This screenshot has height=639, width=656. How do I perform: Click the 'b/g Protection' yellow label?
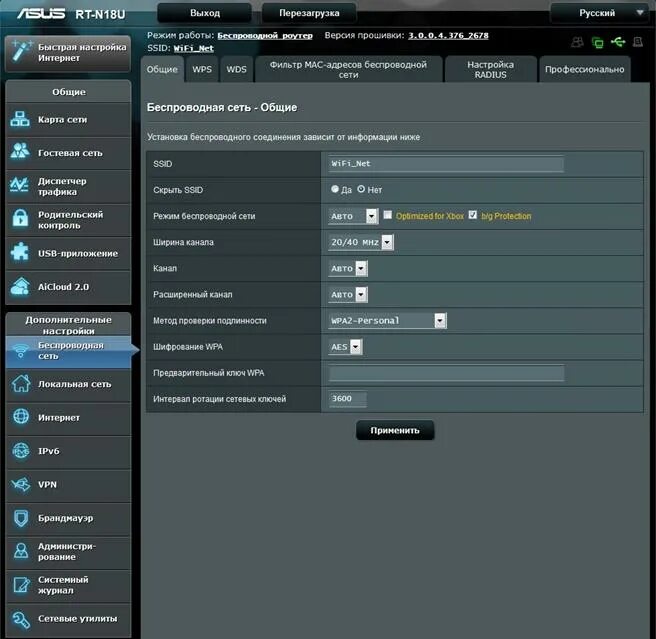tap(506, 216)
